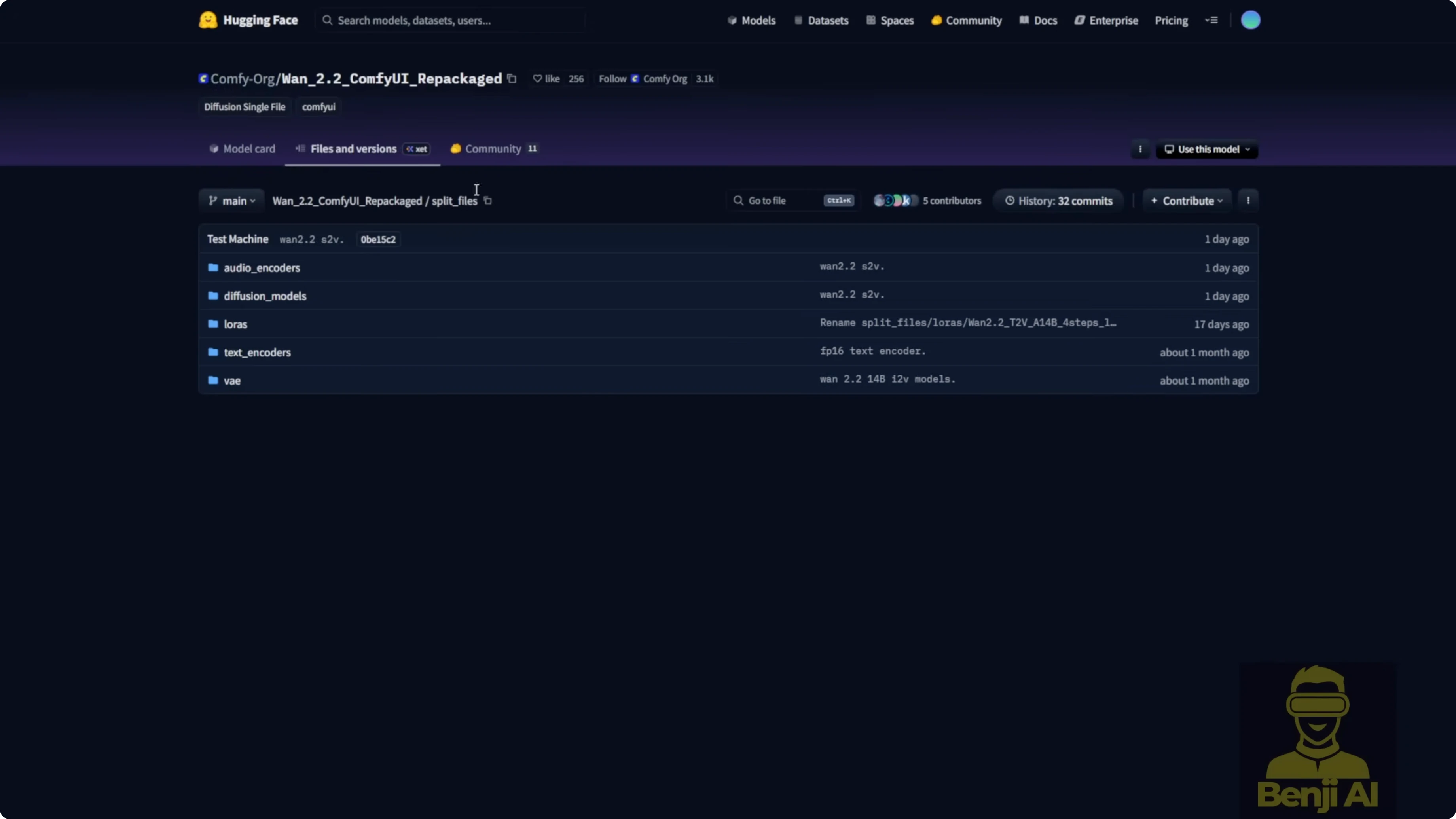Screen dimensions: 1456x819
Task: Expand the Contribute dropdown
Action: [x=1187, y=201]
